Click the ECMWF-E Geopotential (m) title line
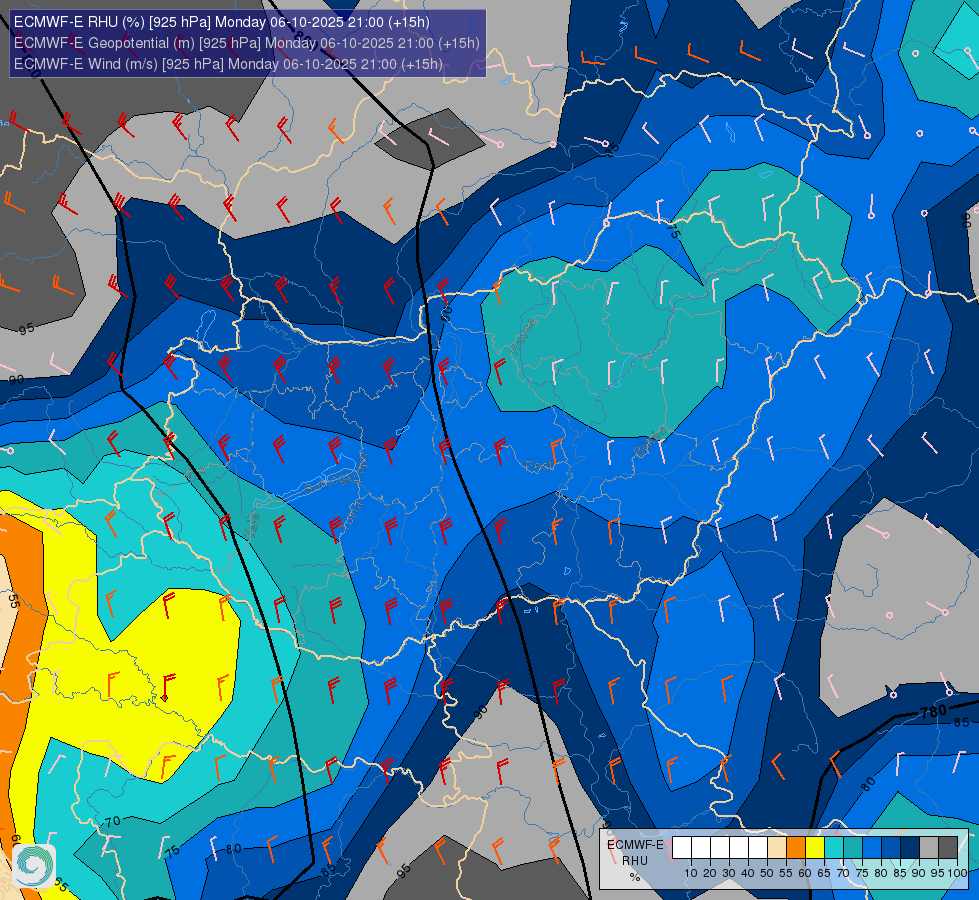The height and width of the screenshot is (900, 979). [247, 43]
